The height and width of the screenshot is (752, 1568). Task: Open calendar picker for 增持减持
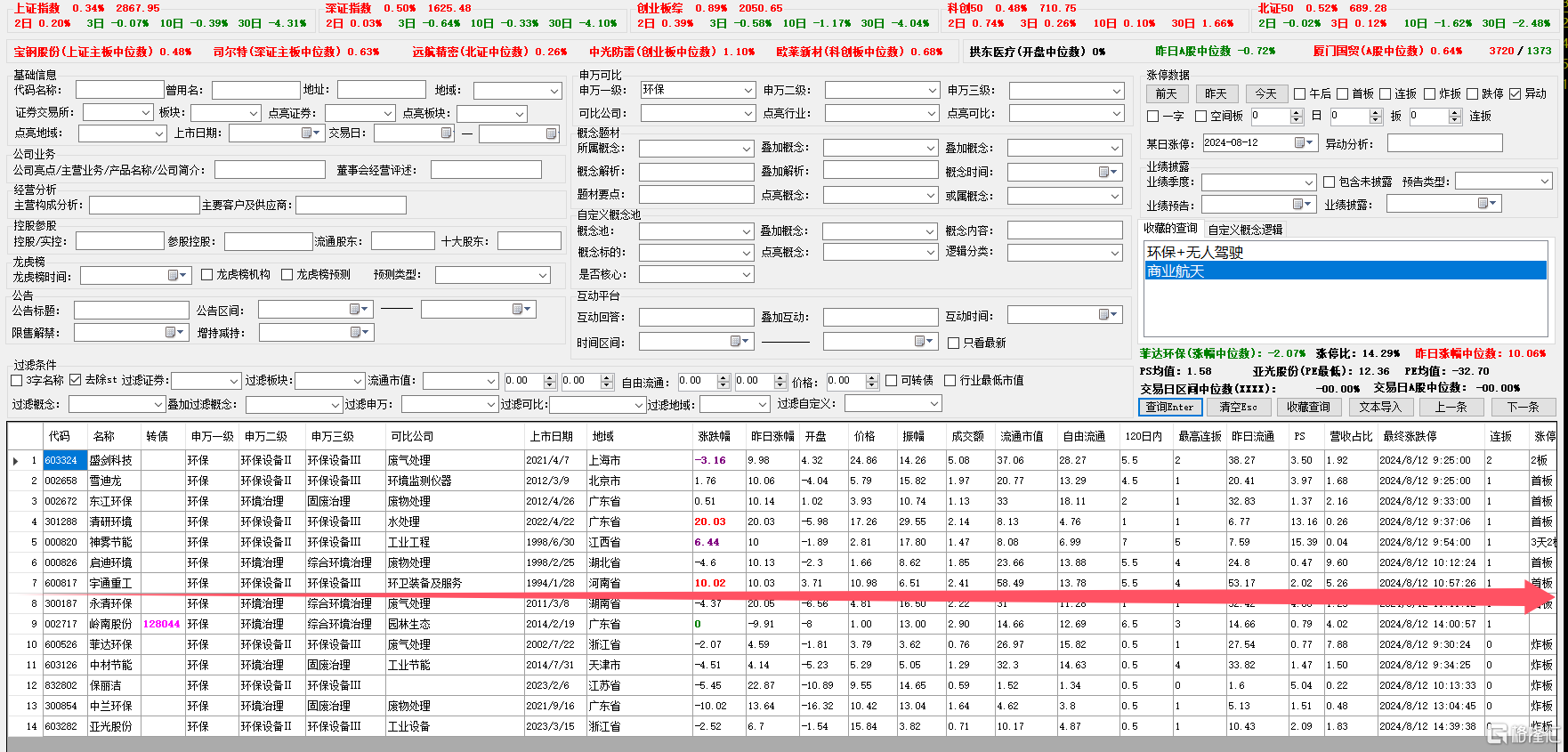[x=360, y=332]
